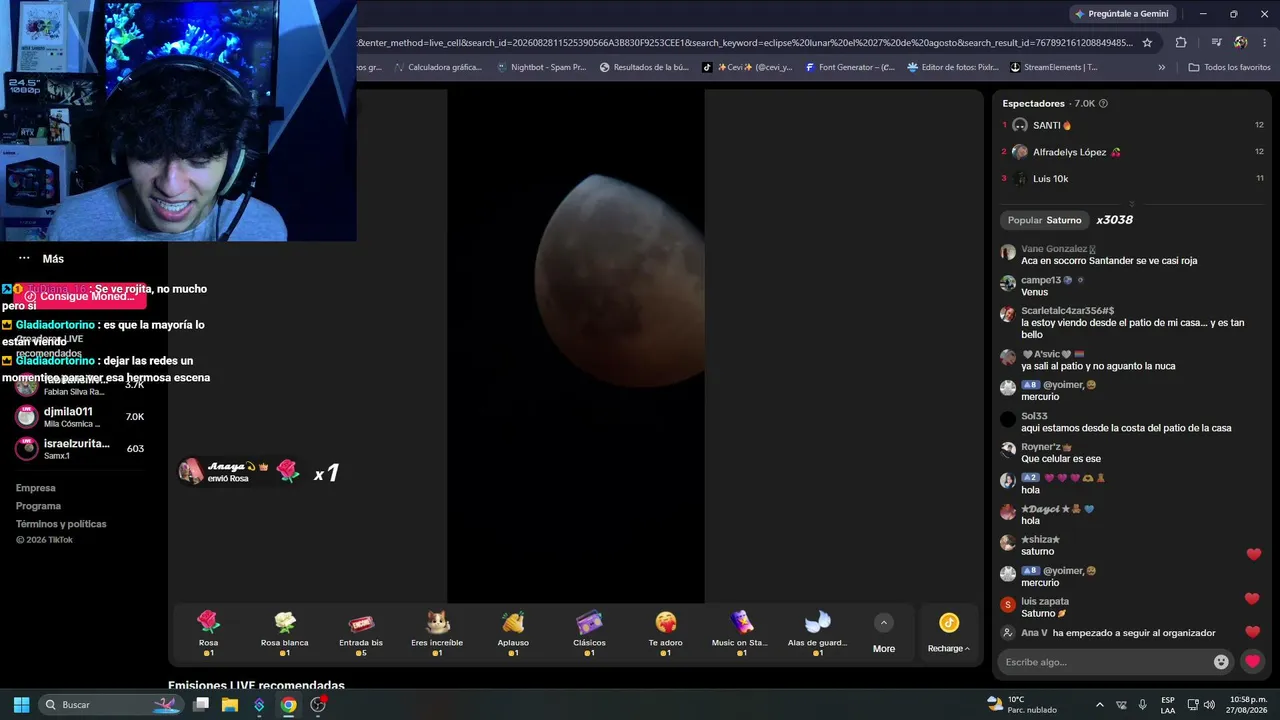This screenshot has height=720, width=1280.
Task: Open the Todos los favoritos folder
Action: (x=1229, y=67)
